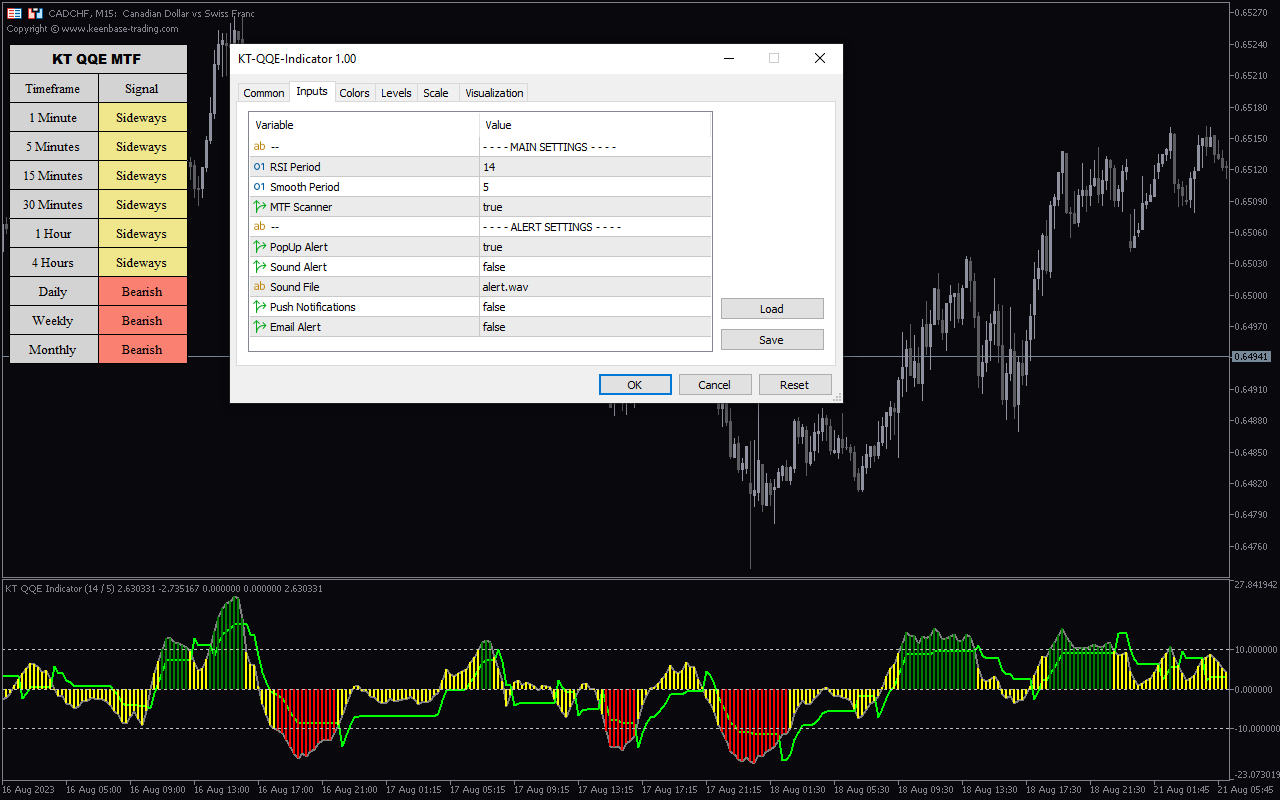This screenshot has width=1280, height=800.
Task: Click the '1 Hour' timeframe cell
Action: point(53,234)
